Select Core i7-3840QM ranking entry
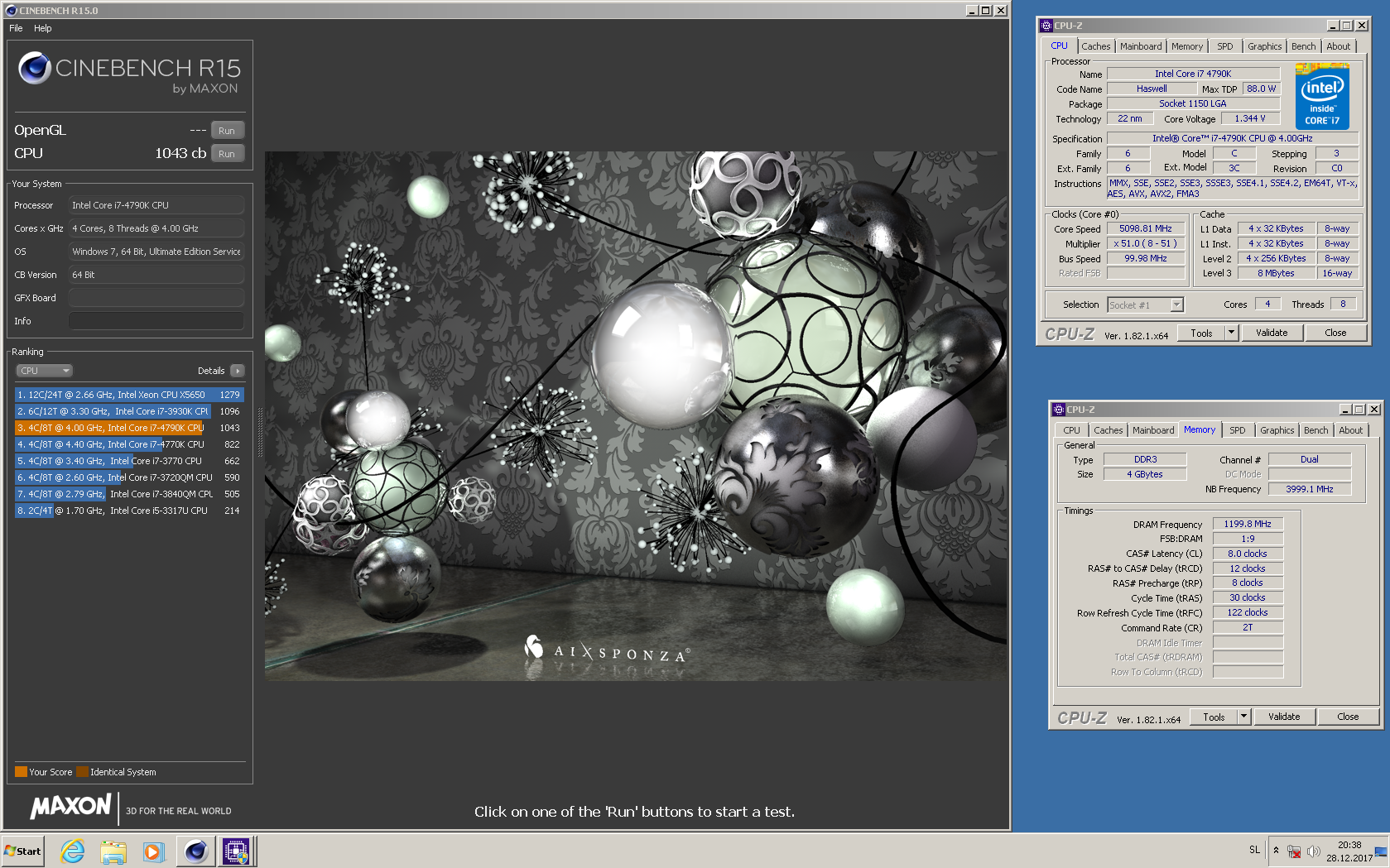Screen dimensions: 1390x868 pos(129,494)
